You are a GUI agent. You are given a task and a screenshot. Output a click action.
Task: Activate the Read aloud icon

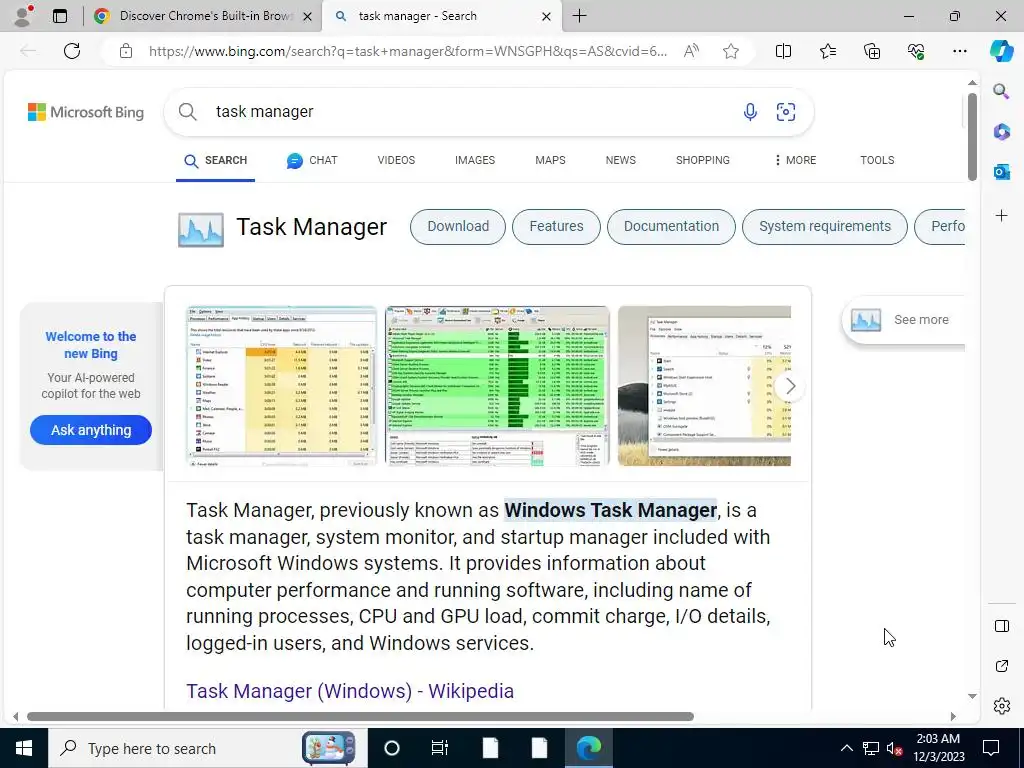[x=691, y=51]
